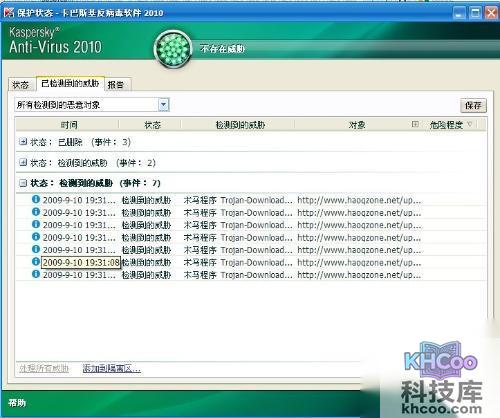
Task: Minimize the Kaspersky window
Action: (x=459, y=13)
